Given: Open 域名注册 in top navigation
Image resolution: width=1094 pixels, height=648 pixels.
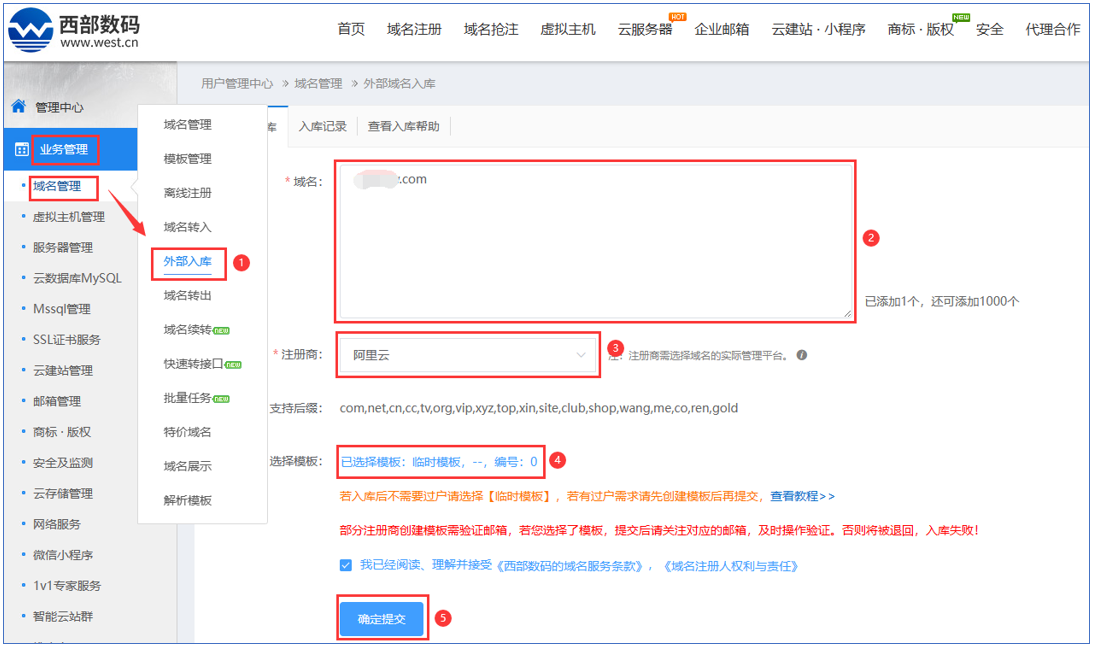Looking at the screenshot, I should point(414,29).
